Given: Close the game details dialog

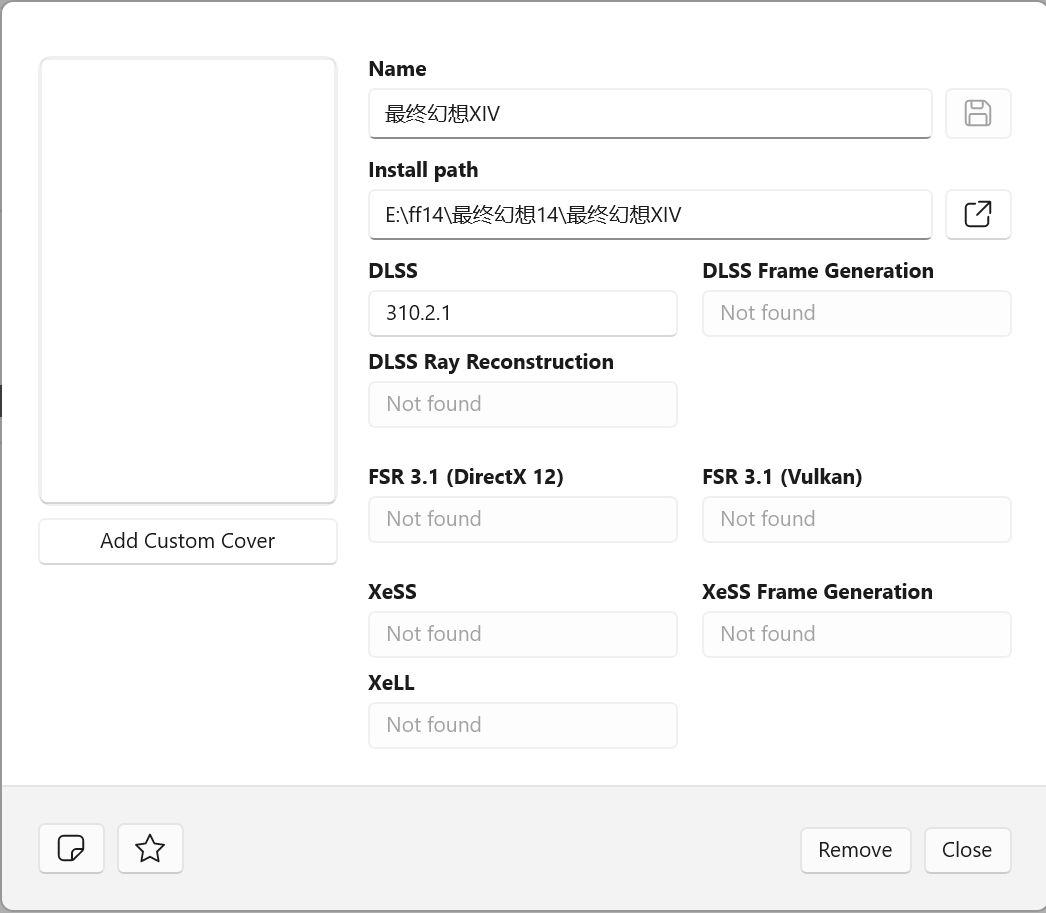Looking at the screenshot, I should click(967, 849).
